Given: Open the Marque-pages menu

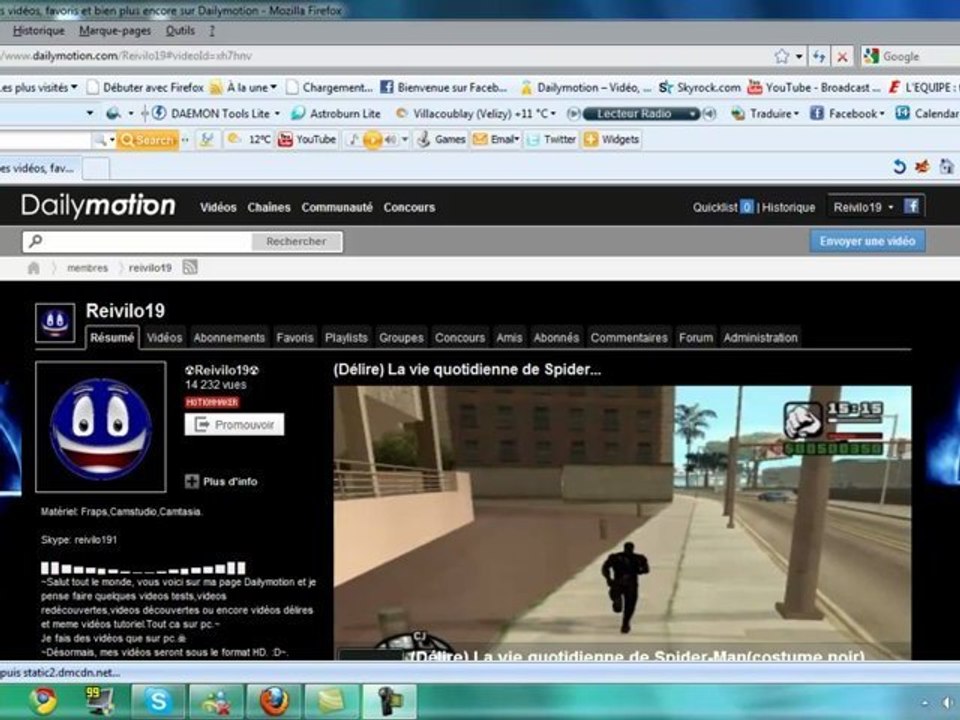Looking at the screenshot, I should [x=115, y=31].
